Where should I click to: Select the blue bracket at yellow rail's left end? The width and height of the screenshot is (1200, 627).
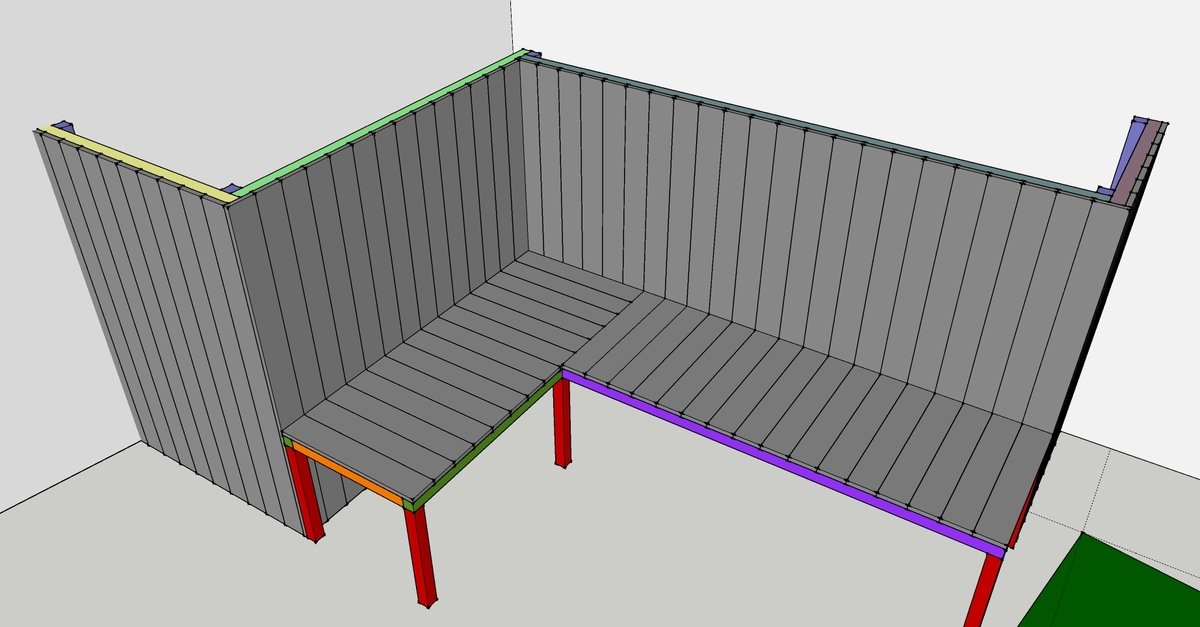64,125
